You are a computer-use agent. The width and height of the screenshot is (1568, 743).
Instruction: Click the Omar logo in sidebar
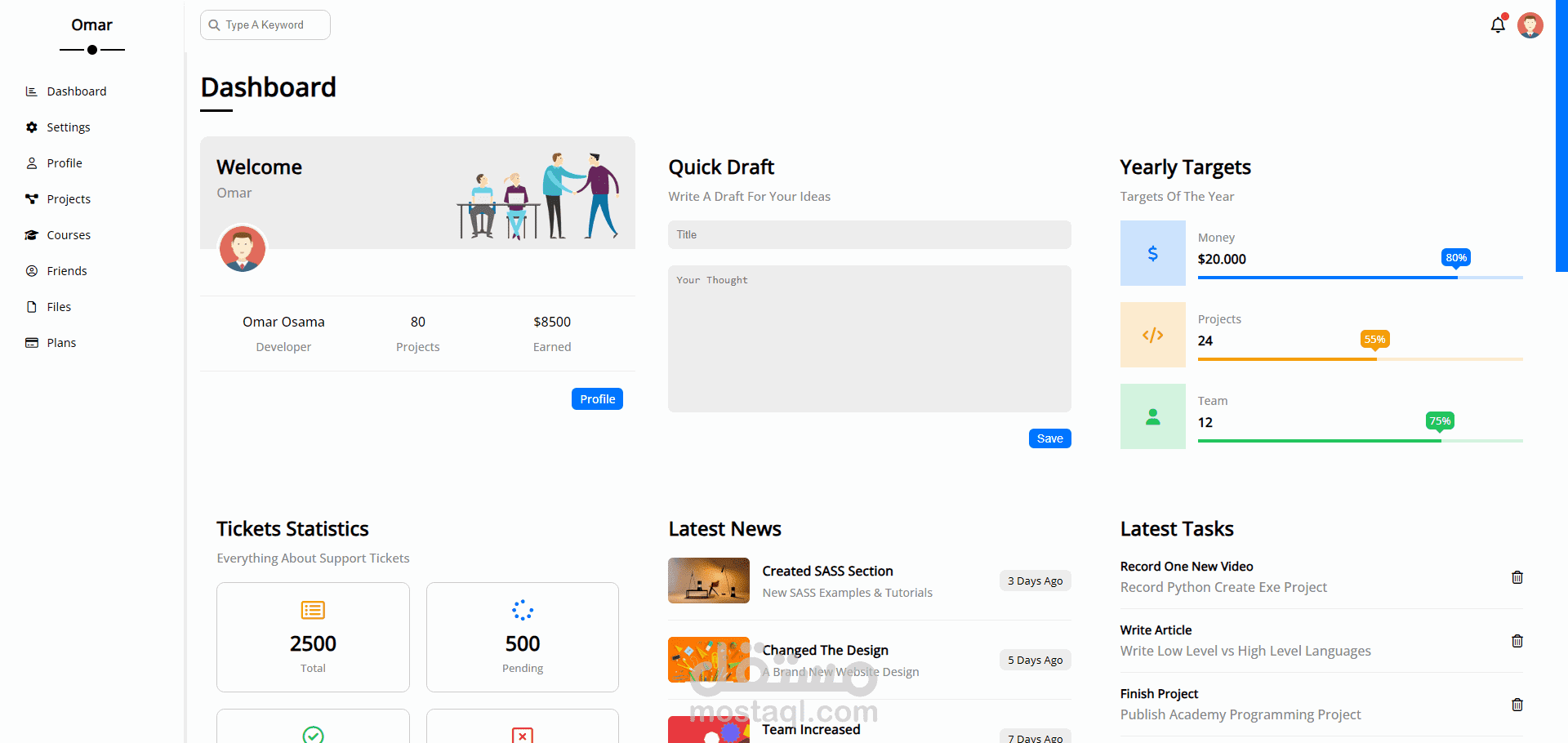tap(92, 25)
